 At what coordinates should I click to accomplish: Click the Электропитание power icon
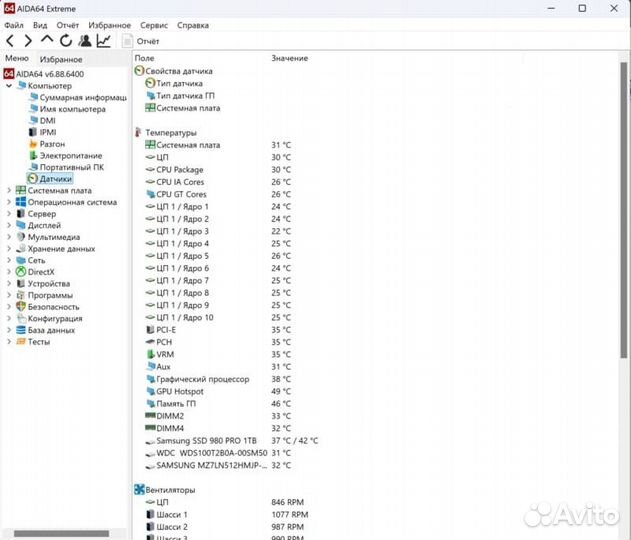(33, 155)
